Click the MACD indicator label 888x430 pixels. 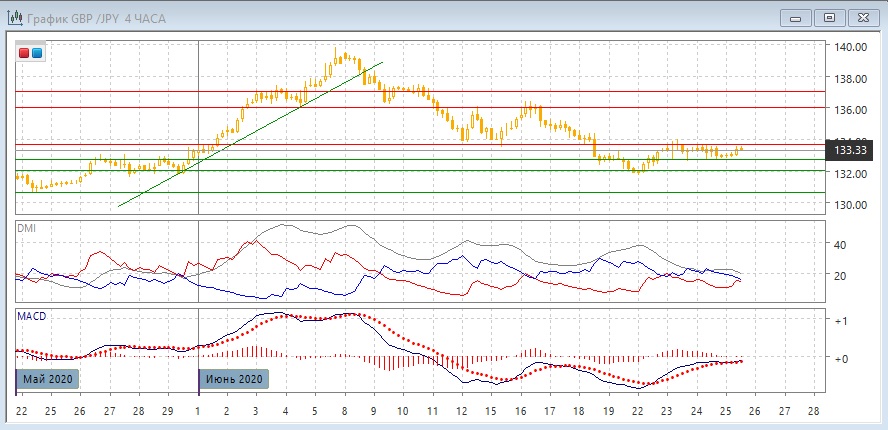(x=32, y=316)
